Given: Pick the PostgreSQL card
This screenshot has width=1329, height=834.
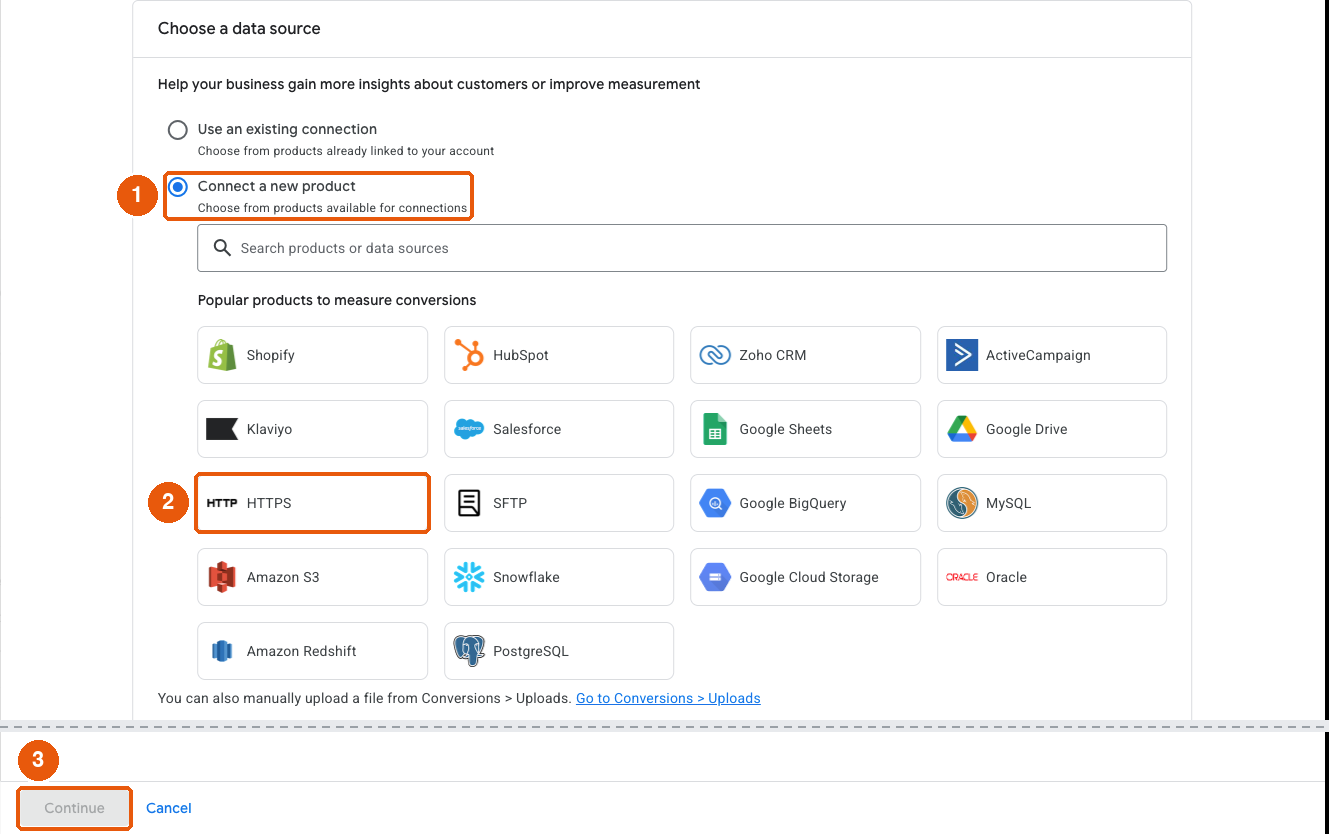Looking at the screenshot, I should click(x=559, y=651).
